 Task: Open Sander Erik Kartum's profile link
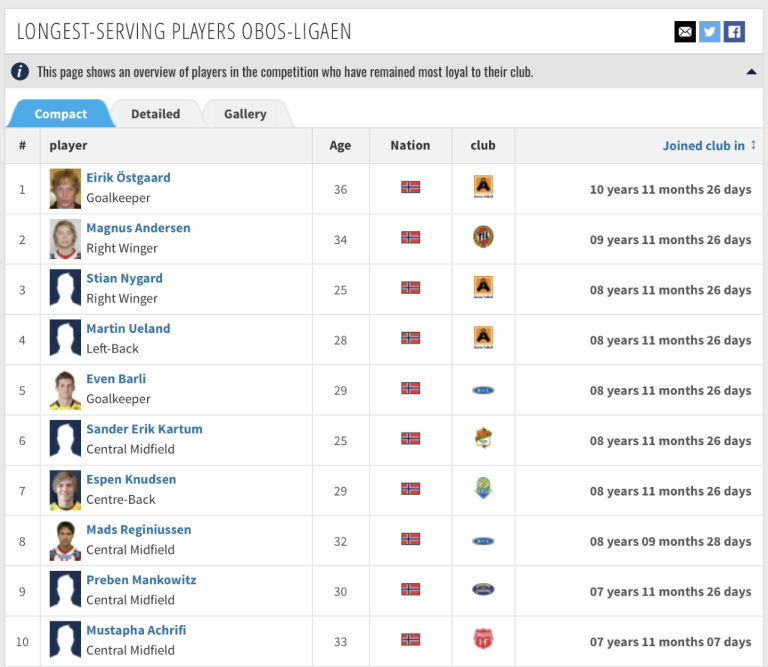tap(144, 429)
